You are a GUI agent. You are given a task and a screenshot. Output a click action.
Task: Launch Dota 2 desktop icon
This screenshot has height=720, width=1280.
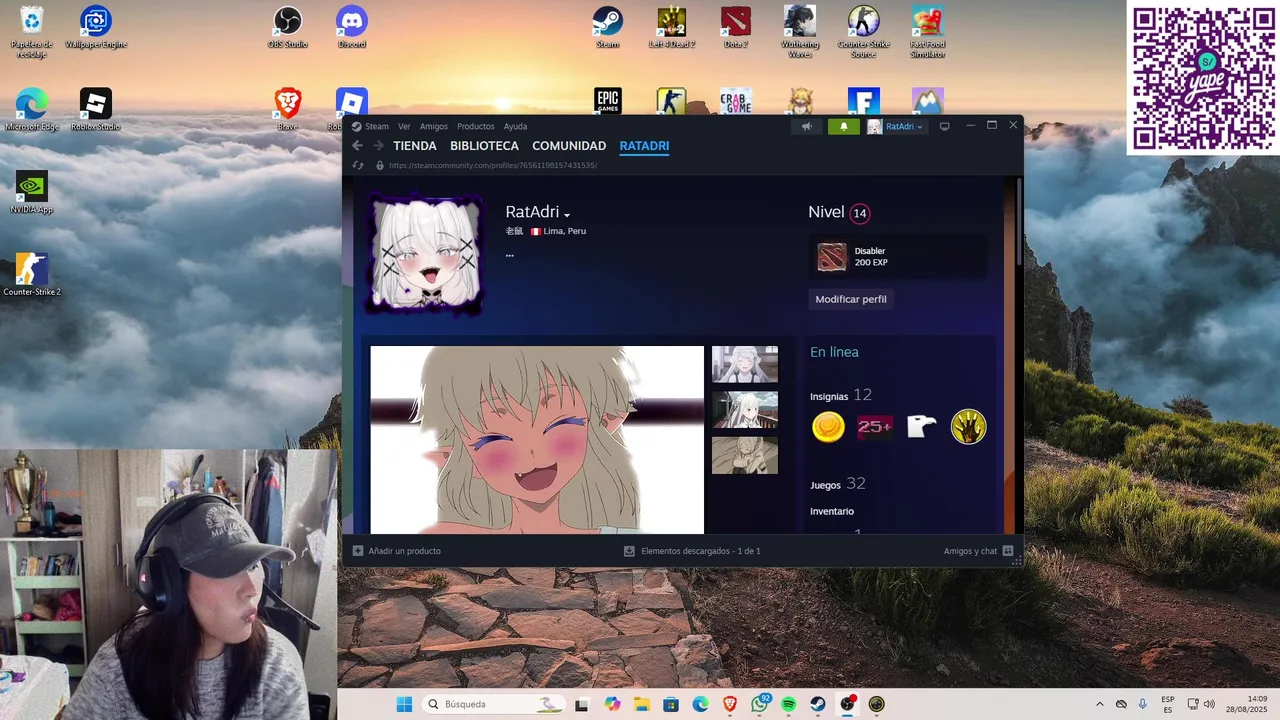point(736,28)
